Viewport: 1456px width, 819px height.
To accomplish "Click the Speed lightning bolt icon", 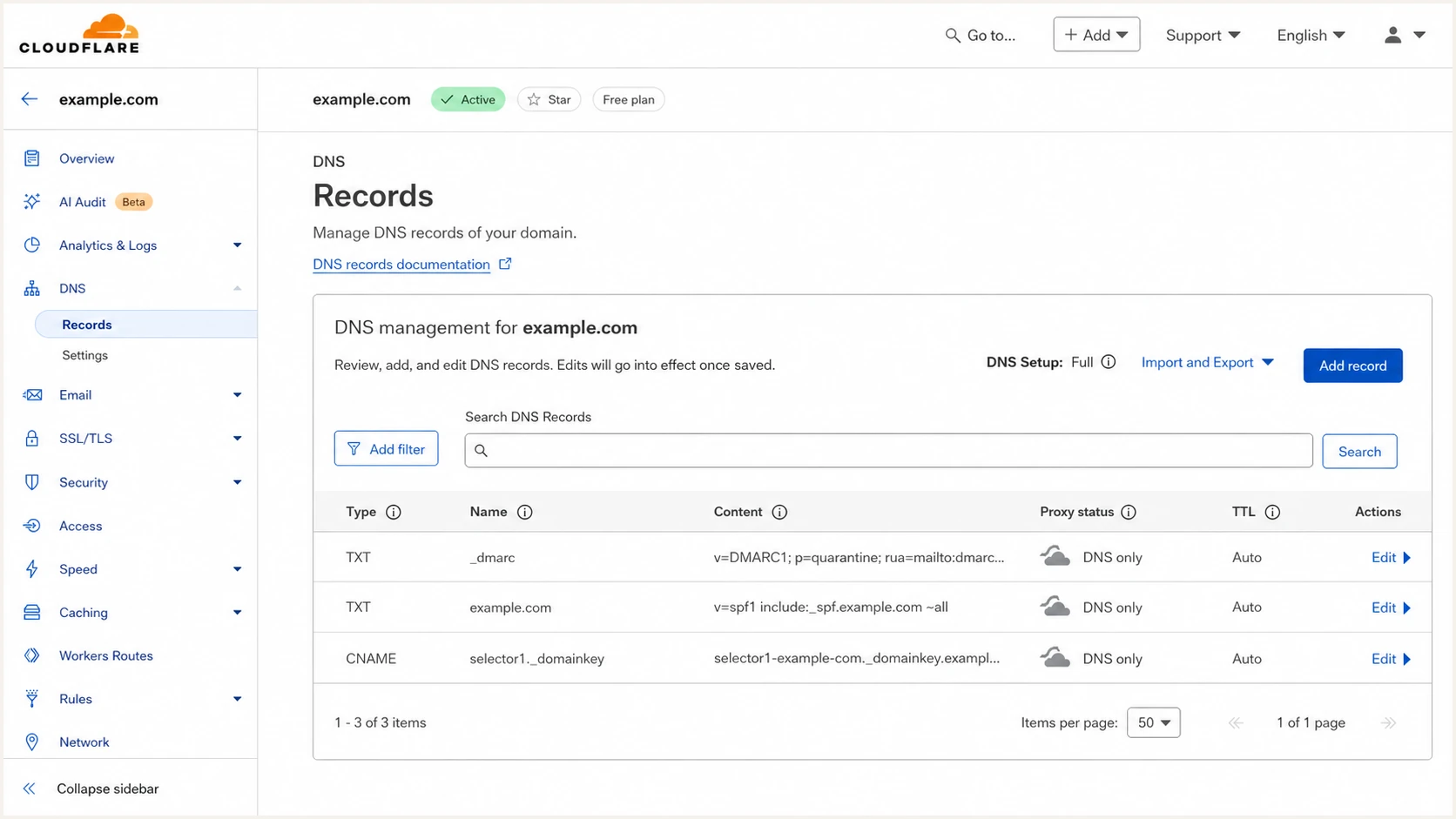I will click(x=32, y=569).
